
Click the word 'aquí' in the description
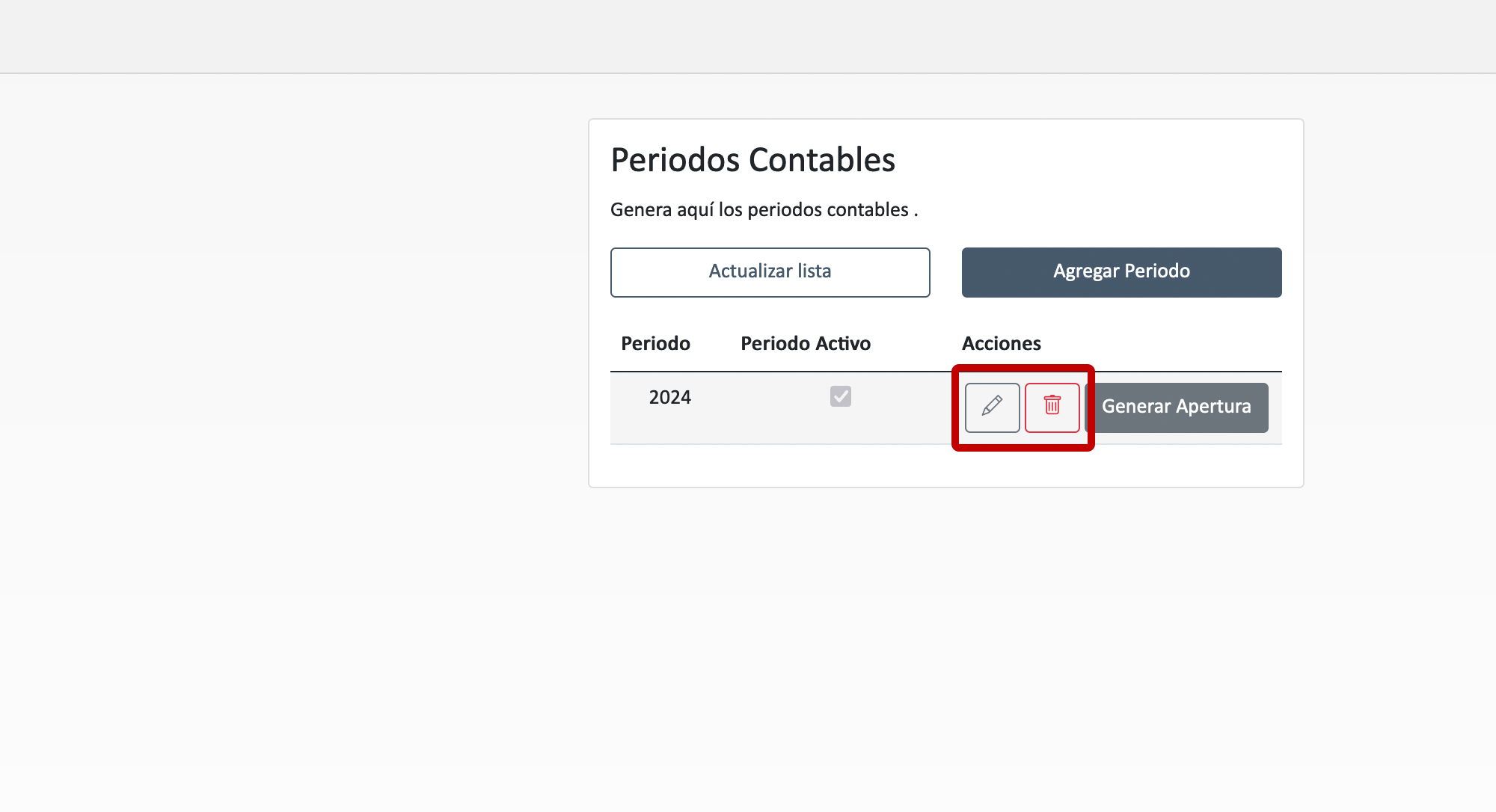(x=695, y=210)
